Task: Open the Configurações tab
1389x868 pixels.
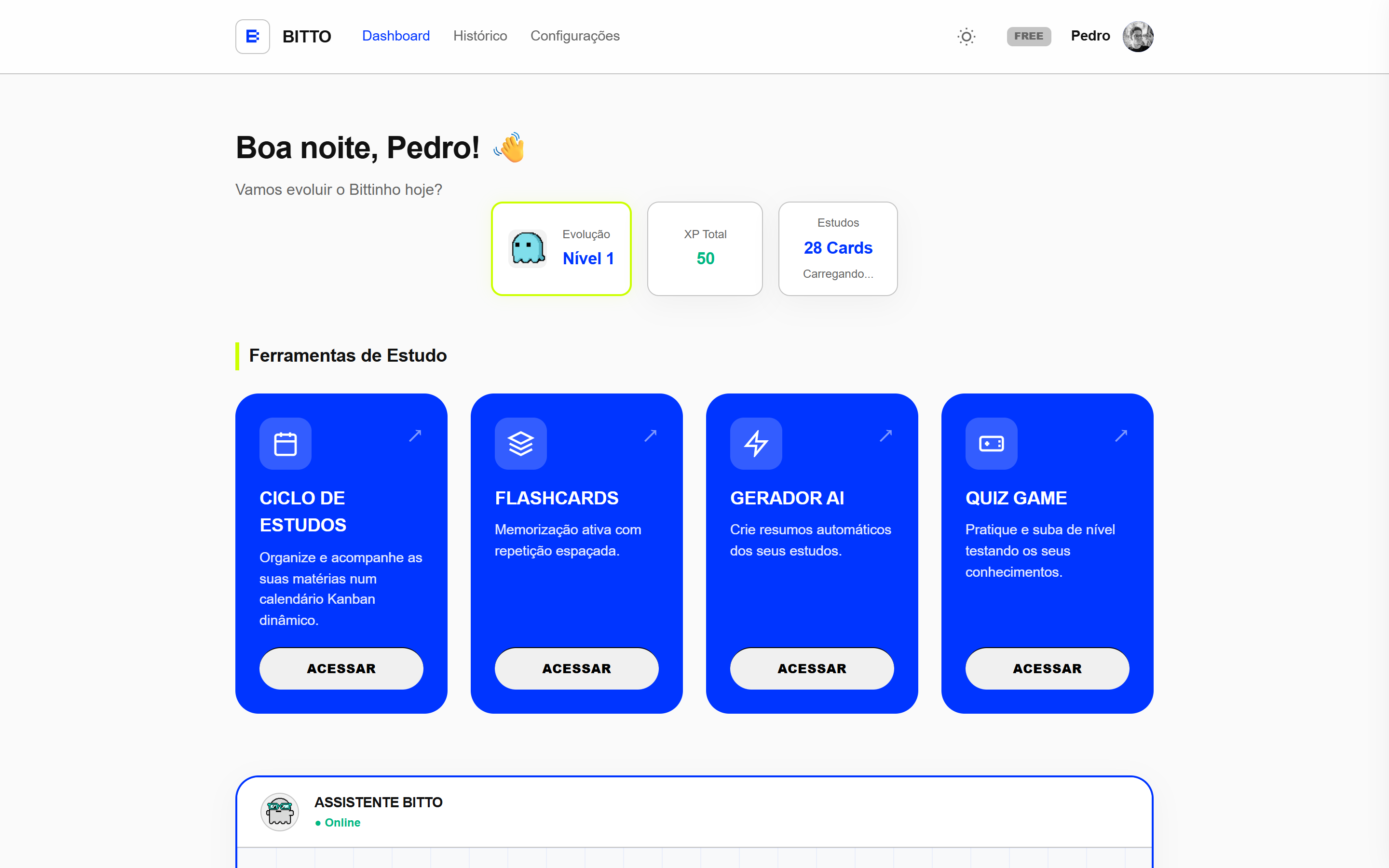Action: tap(575, 36)
